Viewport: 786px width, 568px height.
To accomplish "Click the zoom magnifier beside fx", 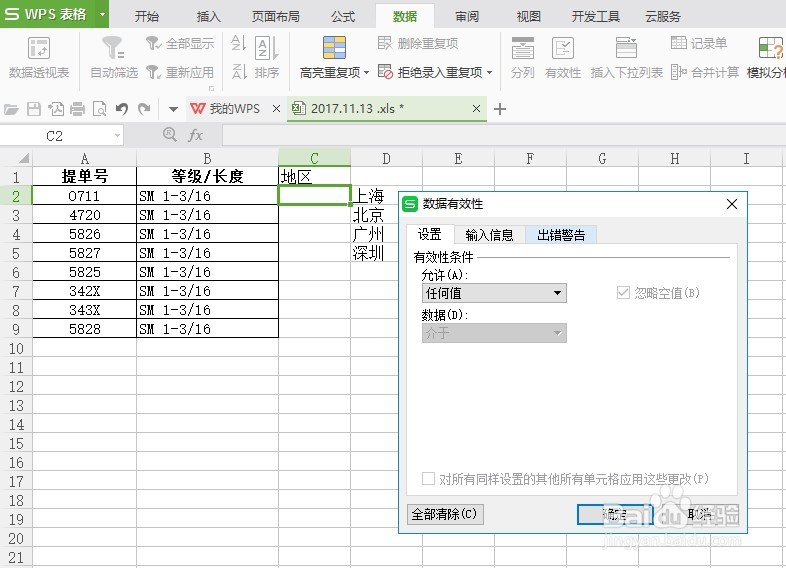I will tap(170, 134).
